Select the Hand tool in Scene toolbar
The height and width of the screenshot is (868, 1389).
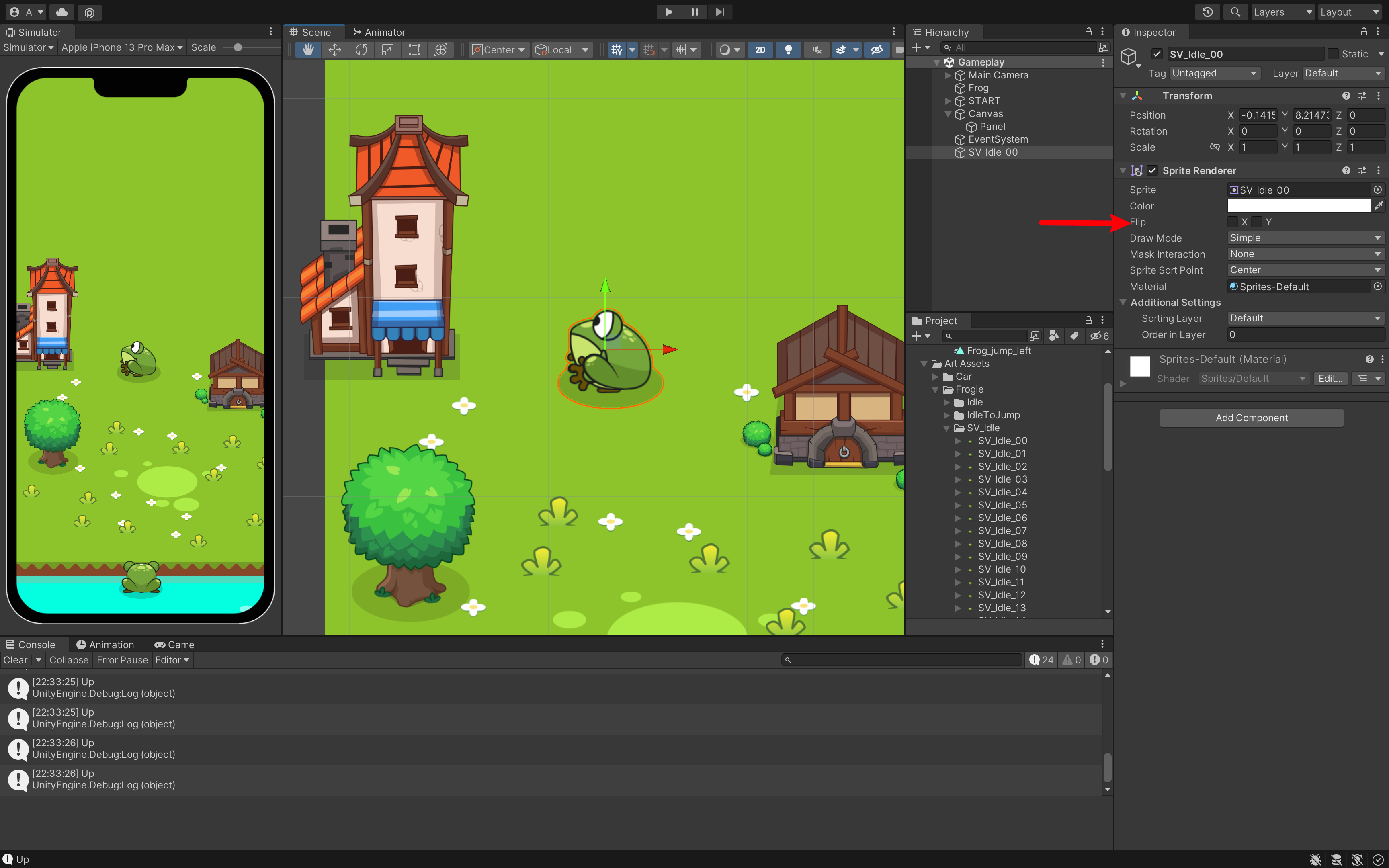308,50
